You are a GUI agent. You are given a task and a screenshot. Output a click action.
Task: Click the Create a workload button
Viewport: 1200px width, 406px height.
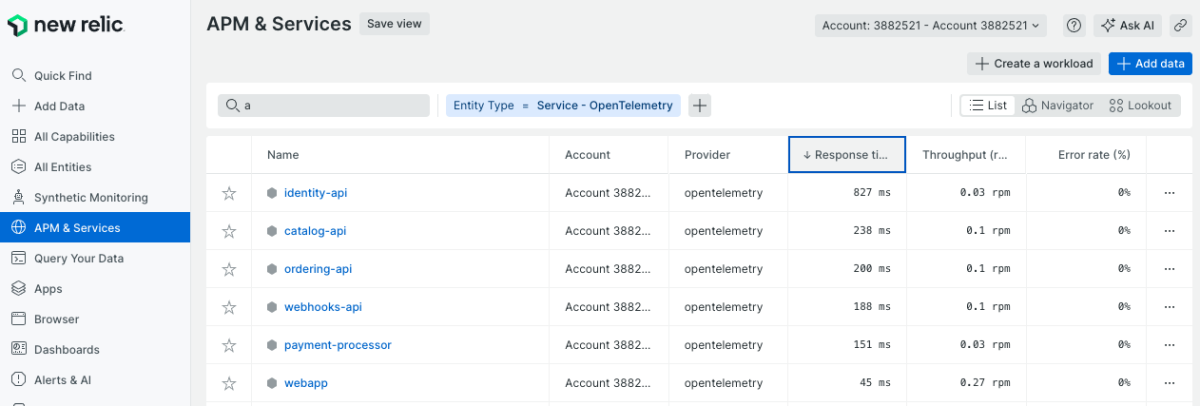[x=1034, y=63]
